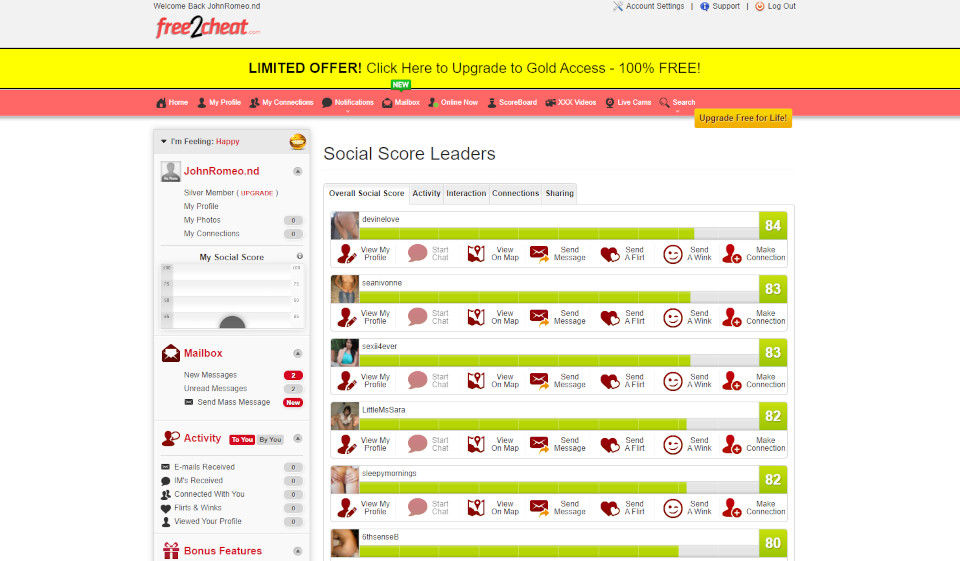Collapse the Mailbox sidebar section

(x=297, y=354)
